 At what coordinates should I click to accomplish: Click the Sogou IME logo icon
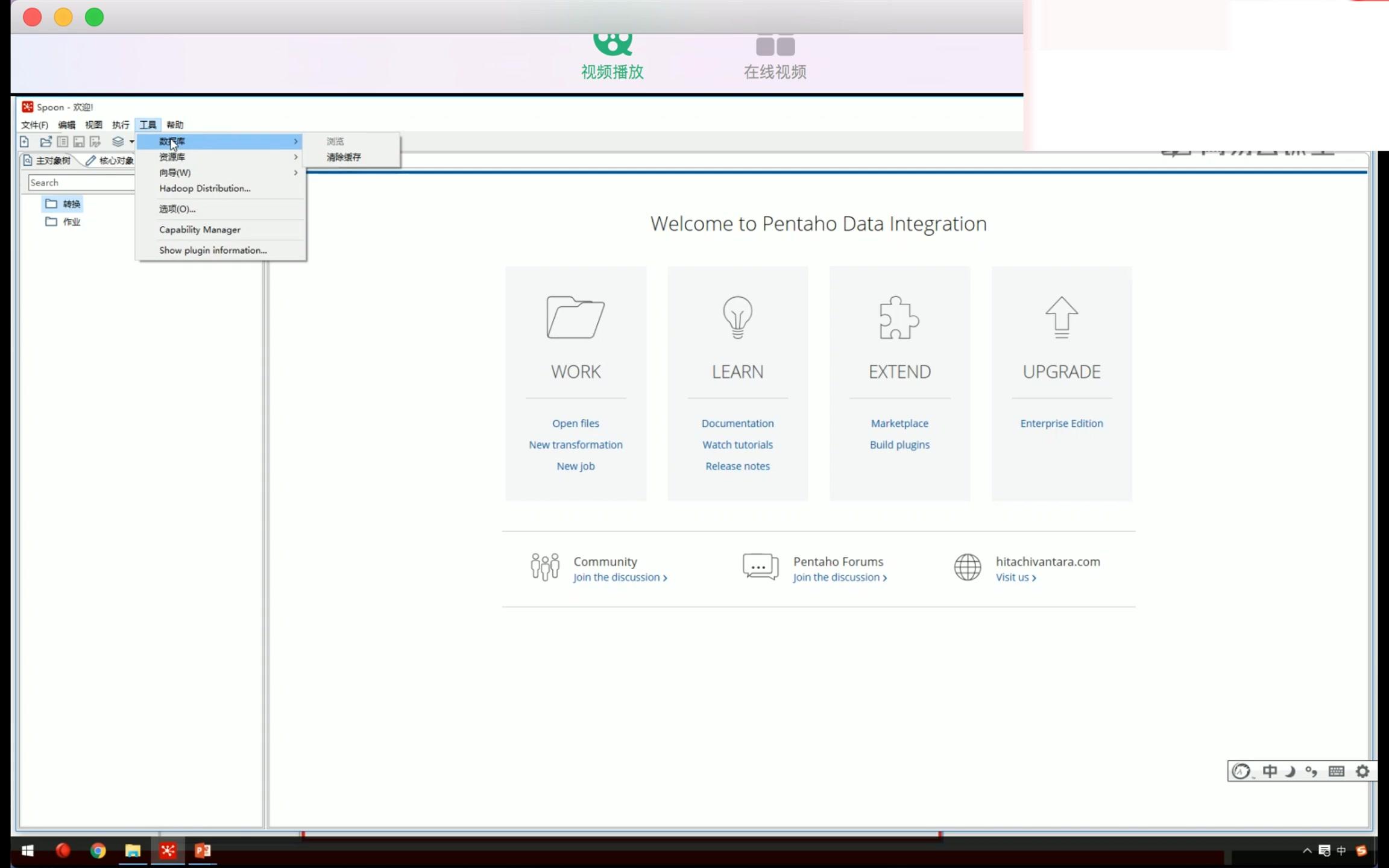(x=1241, y=771)
